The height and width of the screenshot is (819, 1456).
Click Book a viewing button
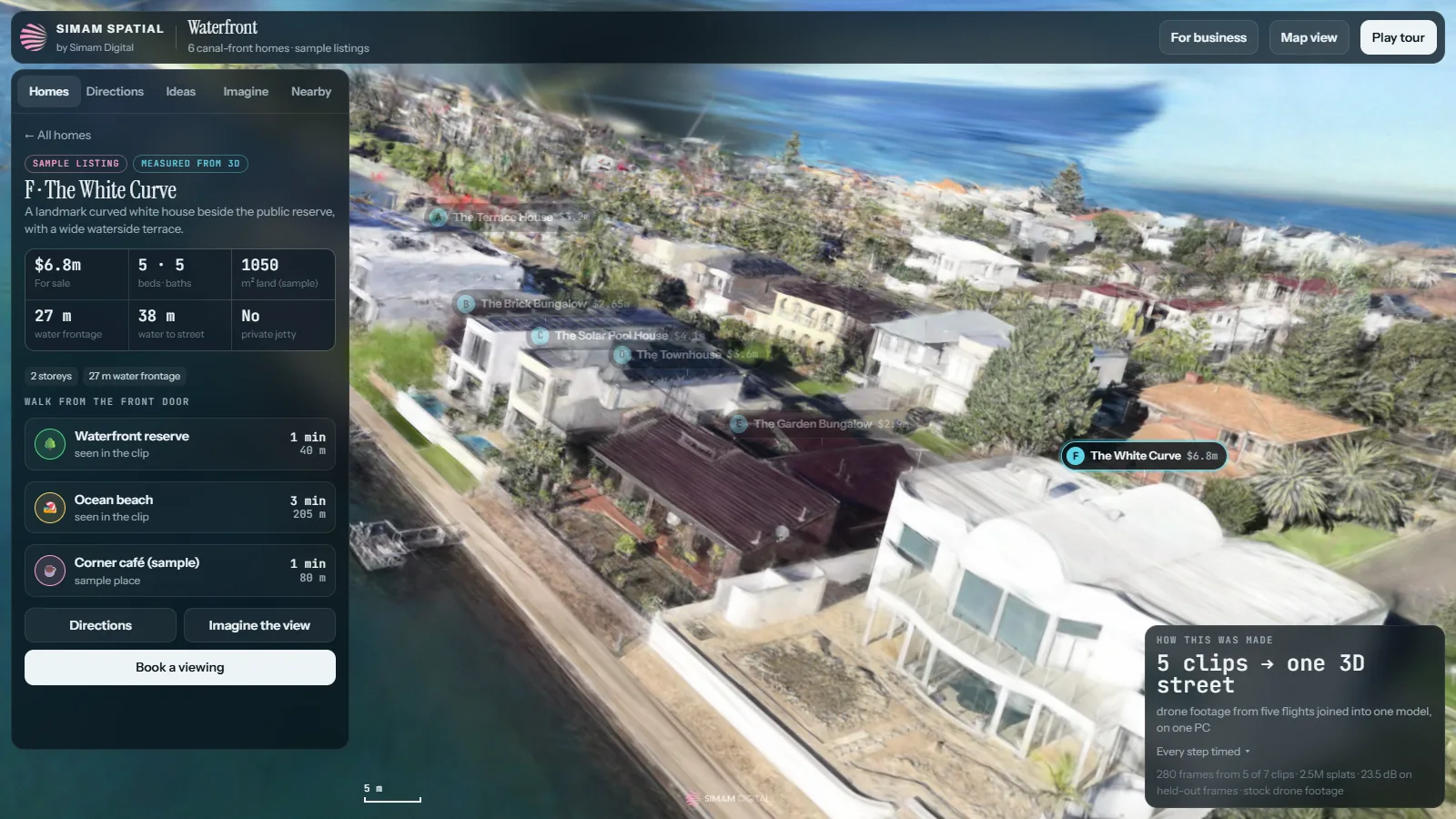180,667
